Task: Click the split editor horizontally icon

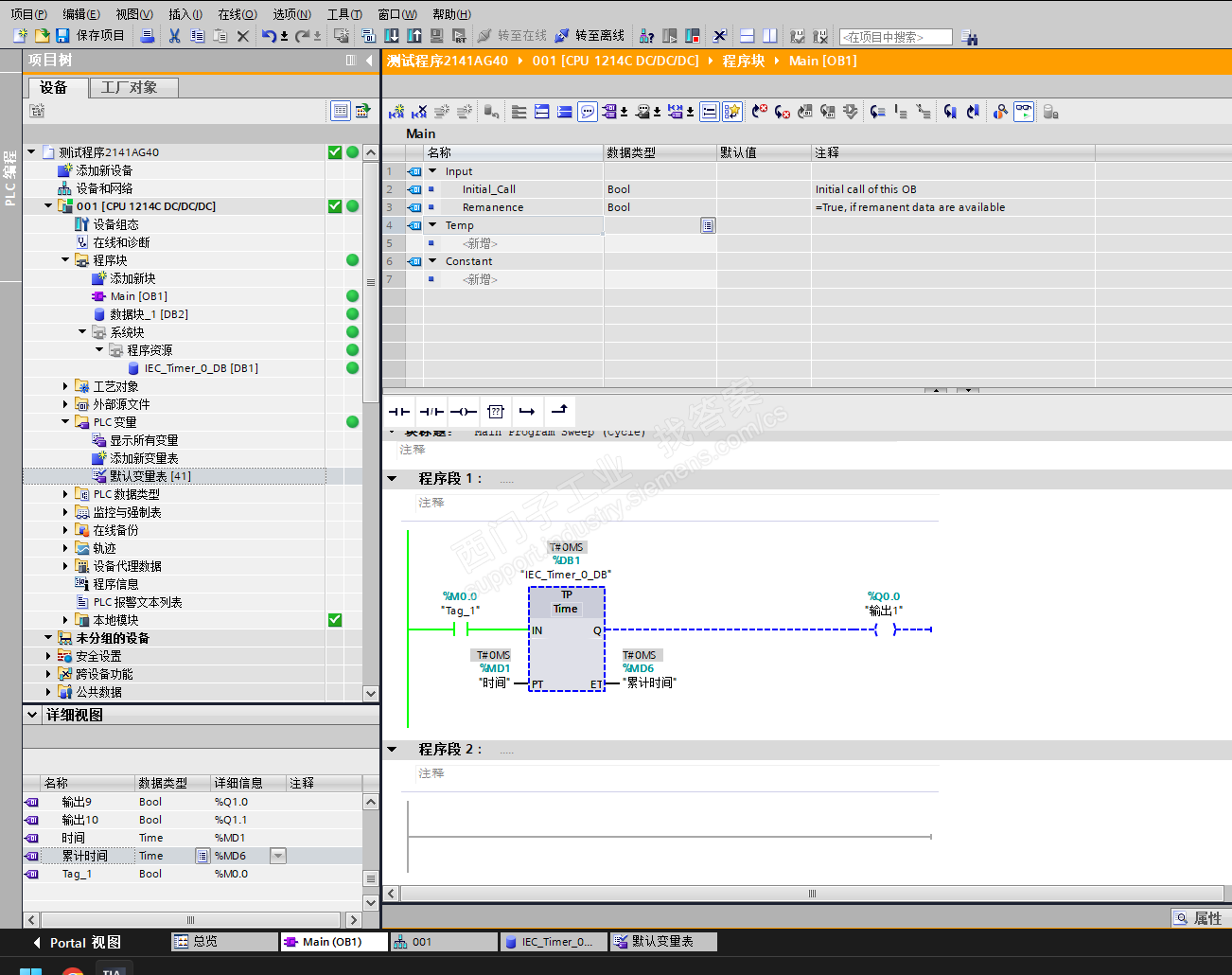Action: click(747, 36)
